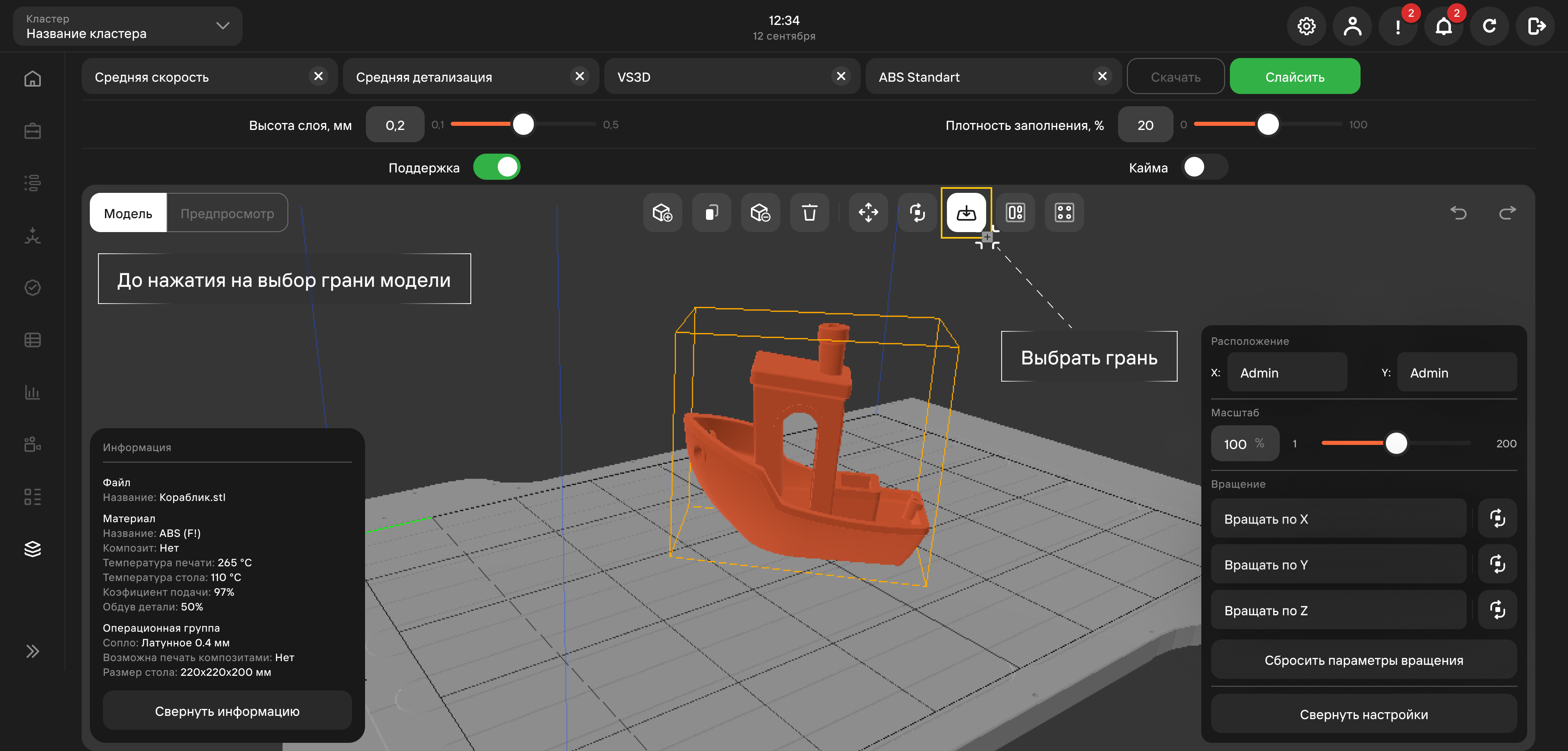This screenshot has height=751, width=1568.
Task: Expand the sidebar with double chevron
Action: (33, 651)
